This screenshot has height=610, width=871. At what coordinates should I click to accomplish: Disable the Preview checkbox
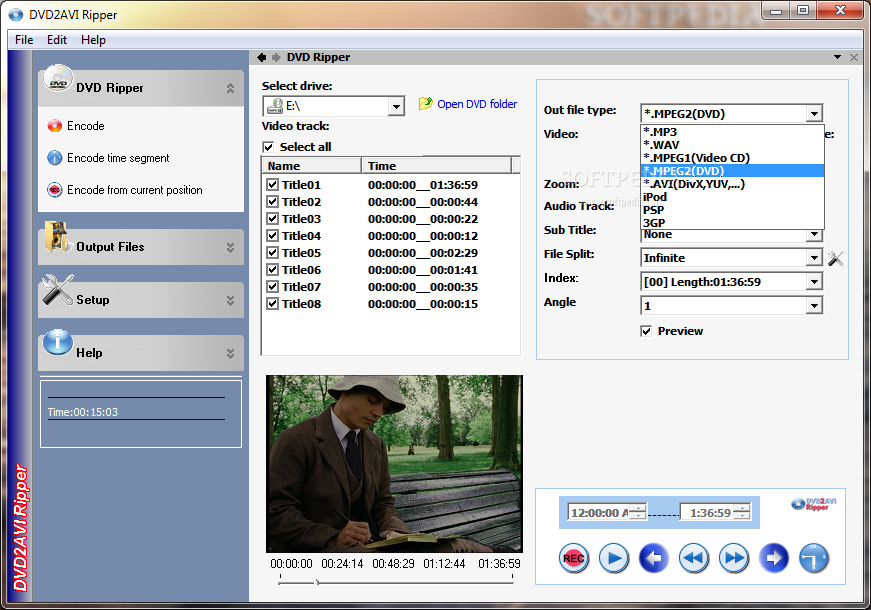pos(646,331)
